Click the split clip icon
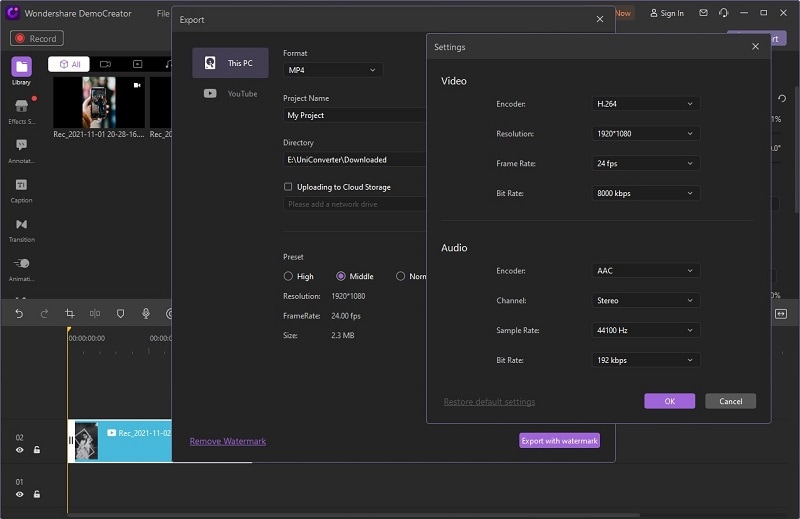The height and width of the screenshot is (519, 800). [x=95, y=313]
